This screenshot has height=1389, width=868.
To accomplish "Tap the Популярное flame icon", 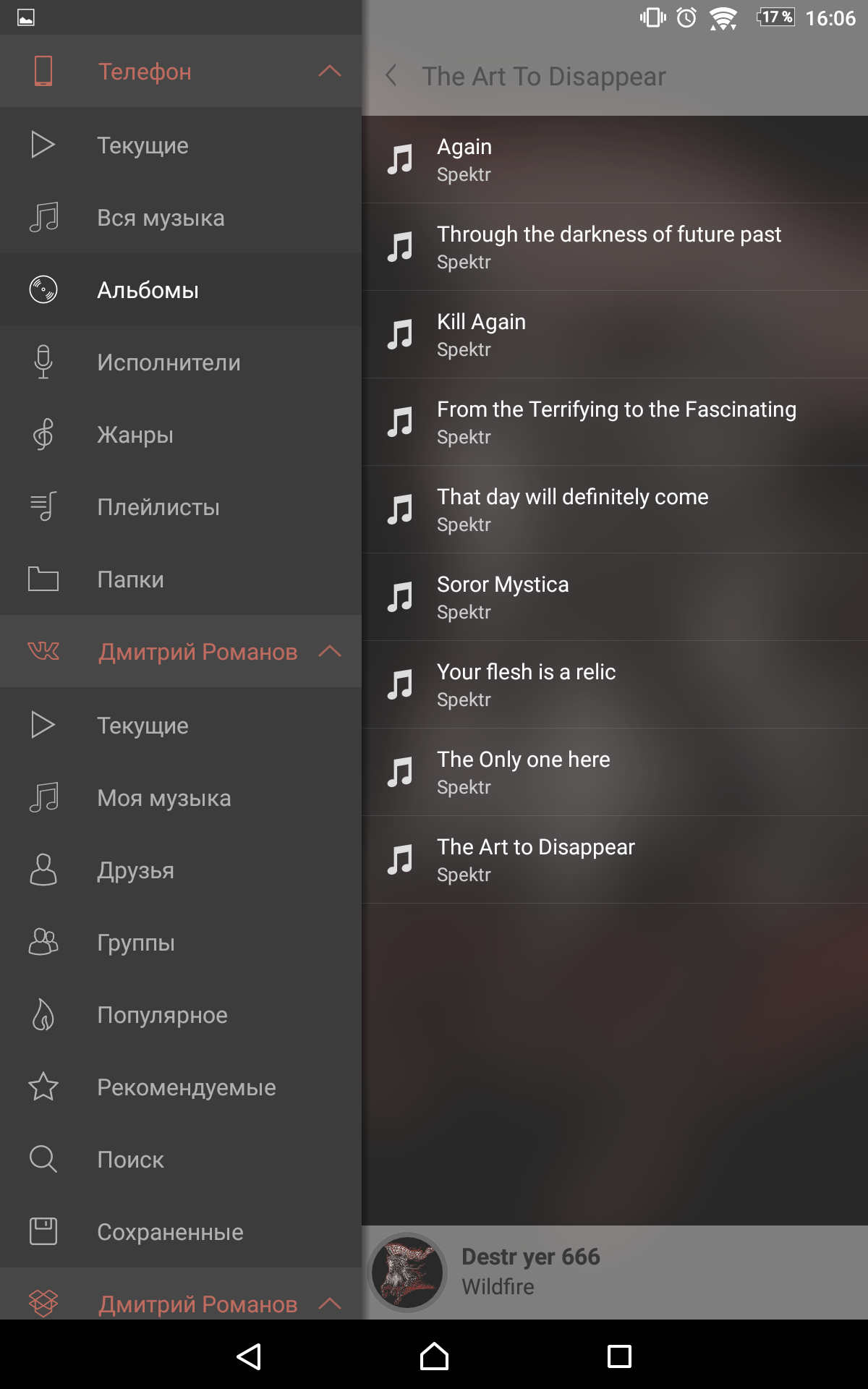I will click(x=43, y=1014).
